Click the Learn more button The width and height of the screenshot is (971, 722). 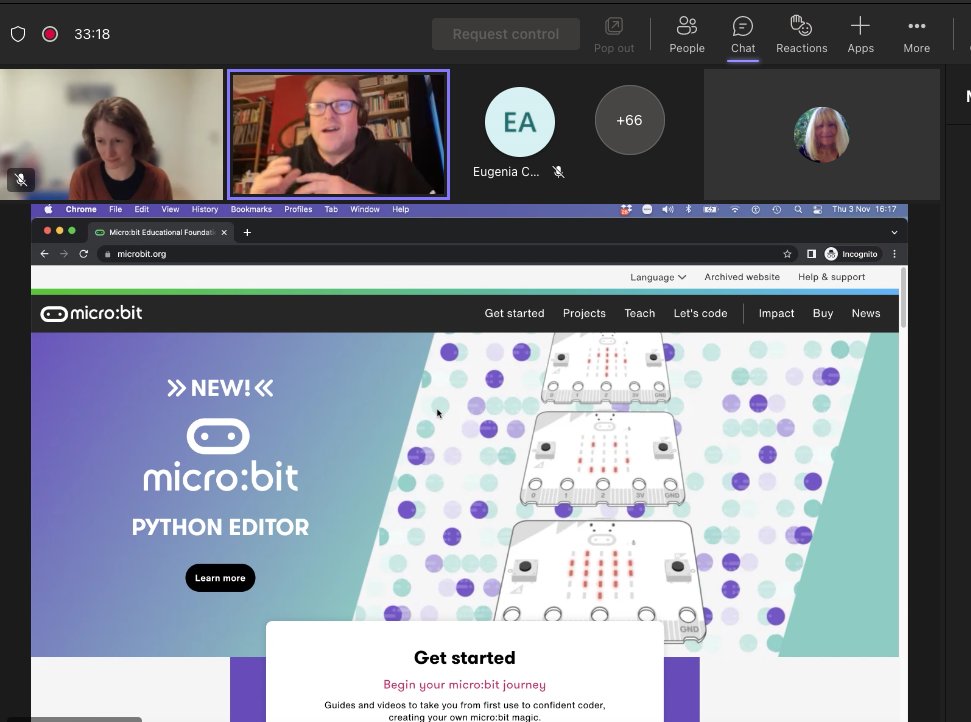click(220, 578)
